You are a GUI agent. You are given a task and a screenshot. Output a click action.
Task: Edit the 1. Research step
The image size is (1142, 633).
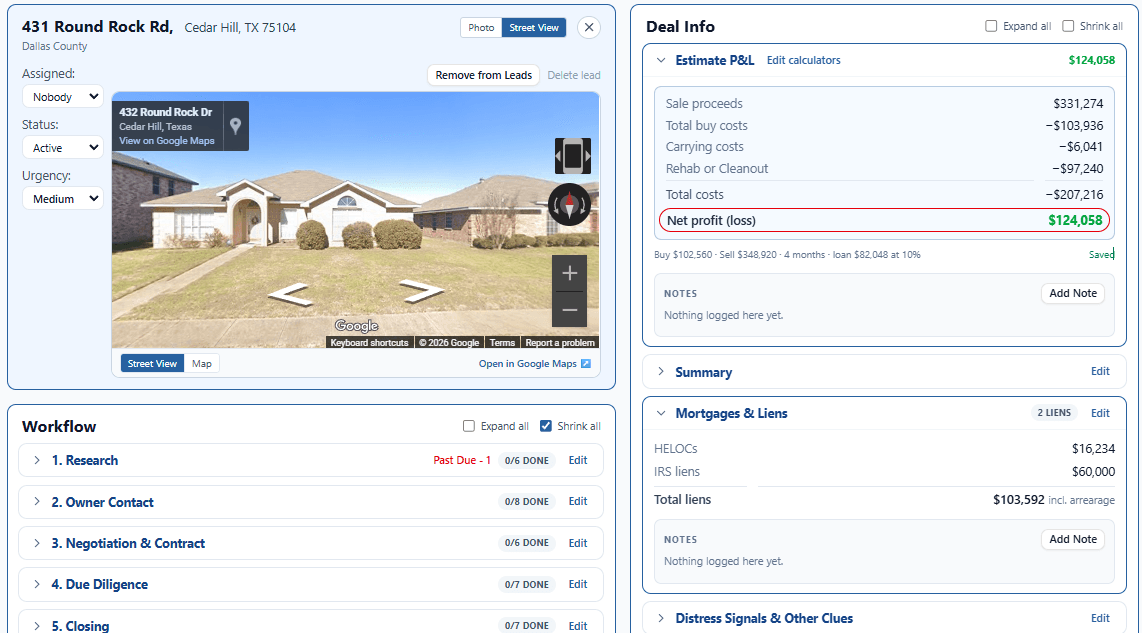pyautogui.click(x=578, y=460)
